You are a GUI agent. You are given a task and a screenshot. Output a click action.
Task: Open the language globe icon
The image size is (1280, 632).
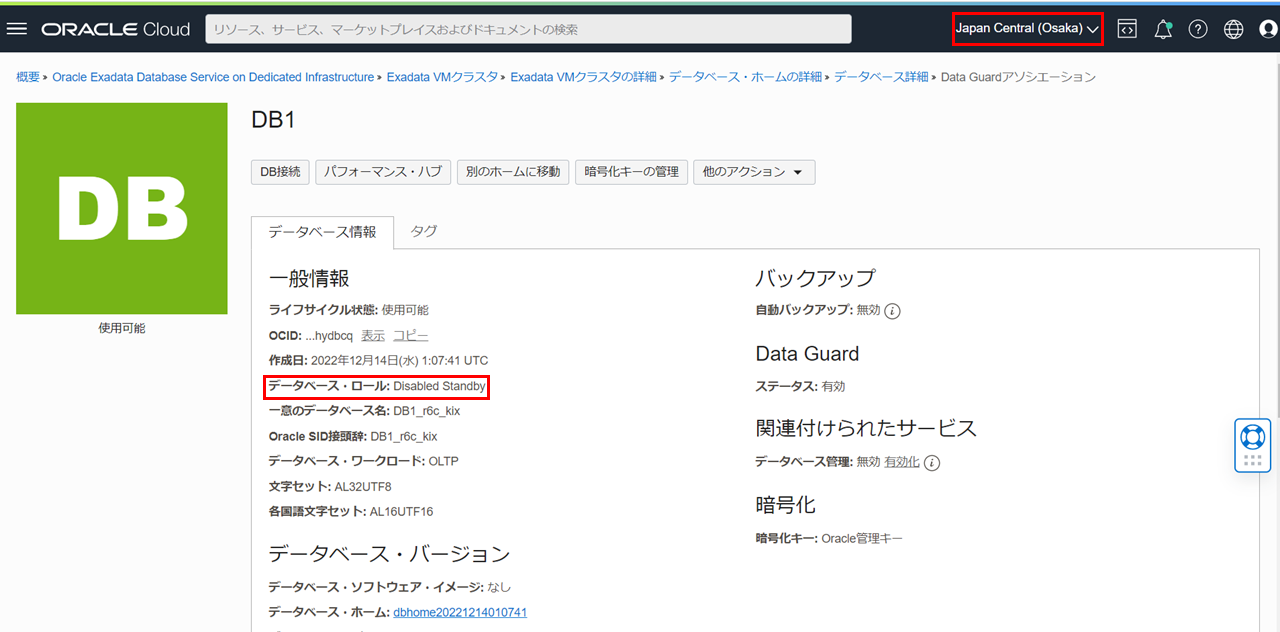tap(1234, 29)
